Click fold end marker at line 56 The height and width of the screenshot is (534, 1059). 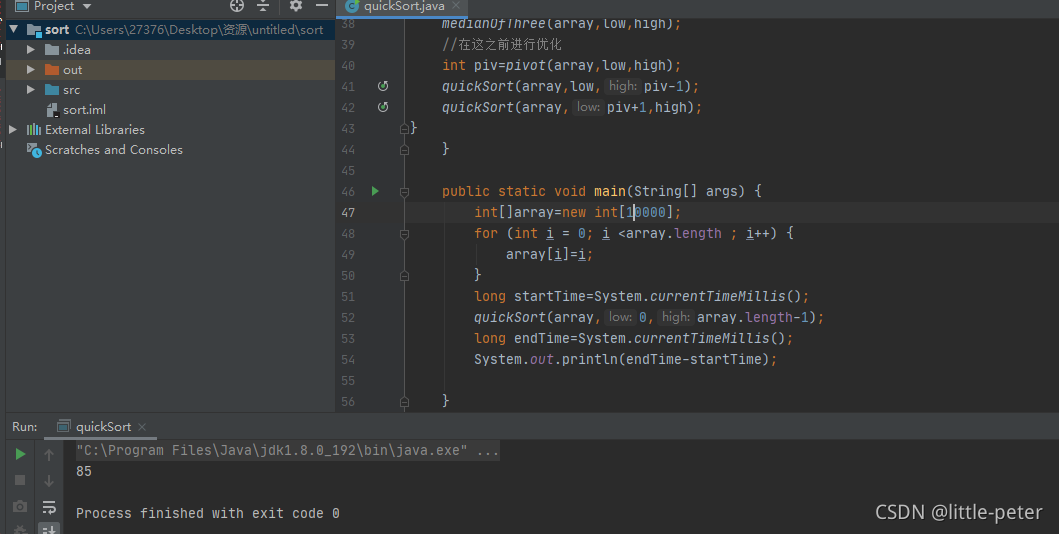tap(404, 402)
